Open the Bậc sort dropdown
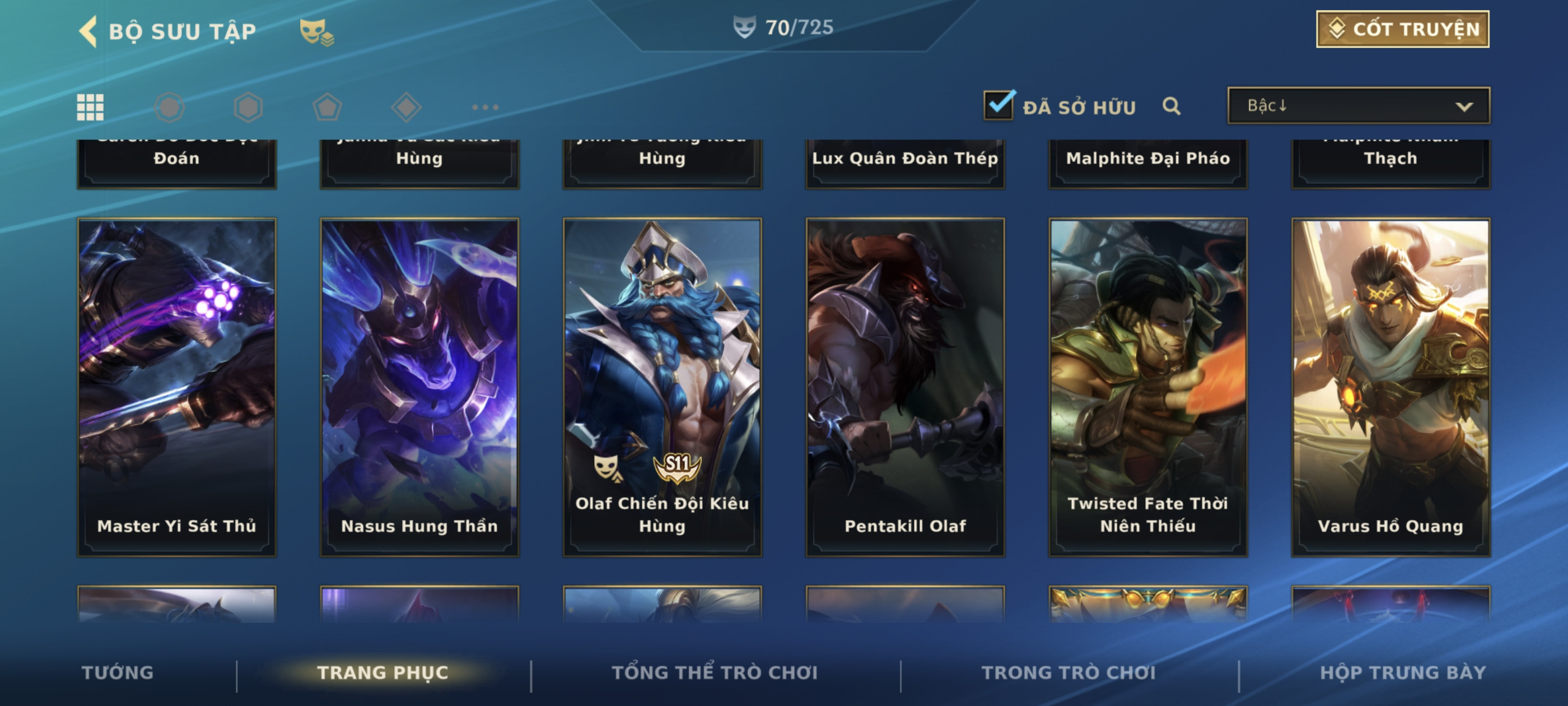 [x=1359, y=106]
